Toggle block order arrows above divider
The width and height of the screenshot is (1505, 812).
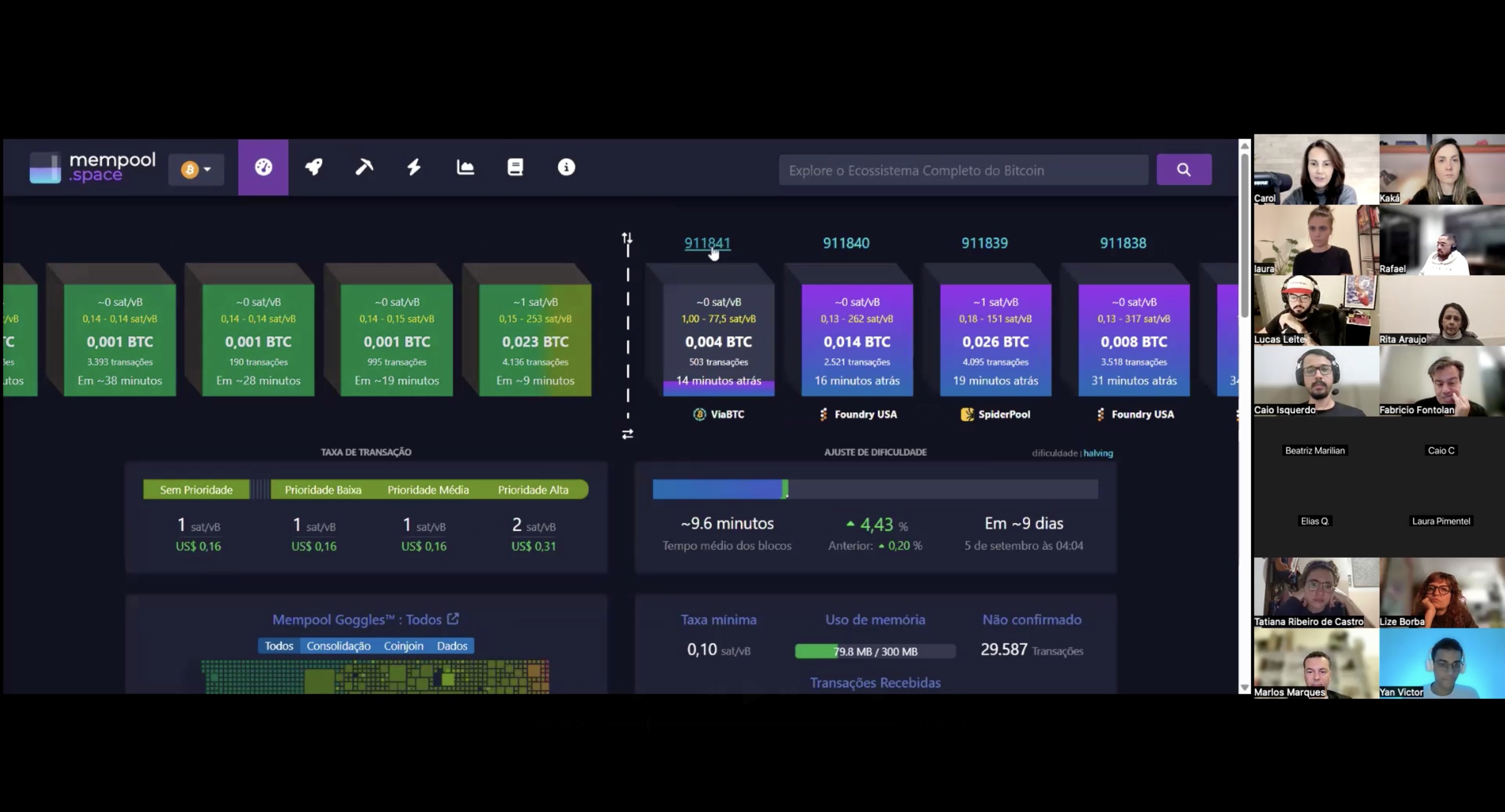pyautogui.click(x=627, y=238)
